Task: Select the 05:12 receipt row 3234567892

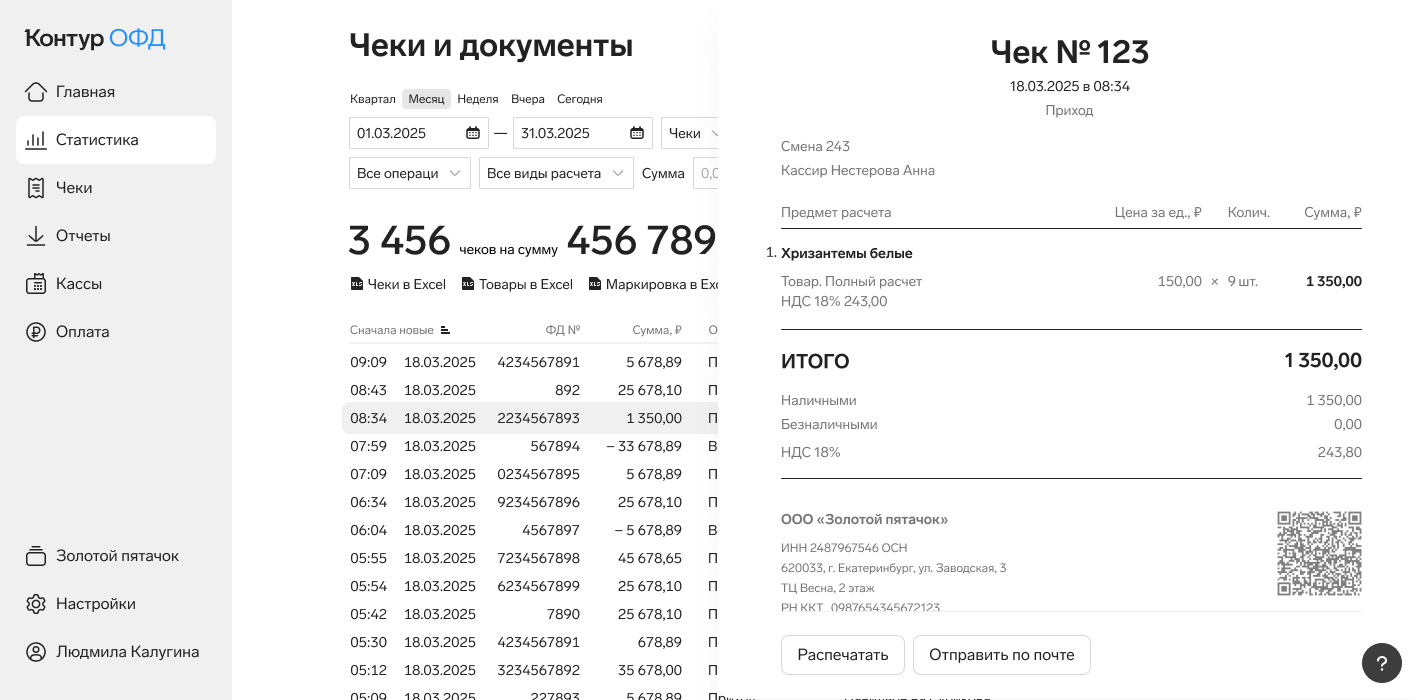Action: tap(530, 670)
